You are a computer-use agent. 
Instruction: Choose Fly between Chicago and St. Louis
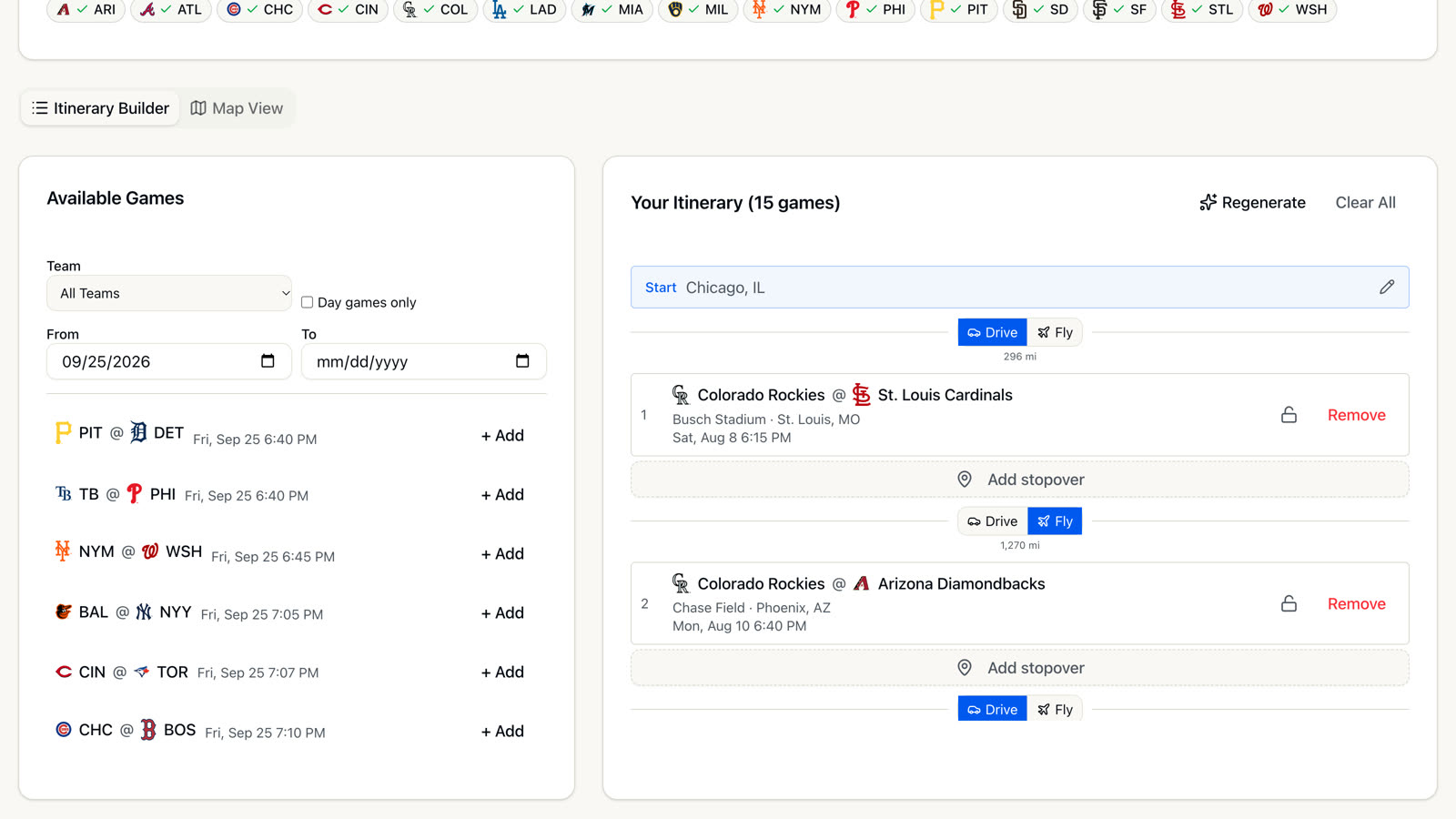pos(1055,332)
